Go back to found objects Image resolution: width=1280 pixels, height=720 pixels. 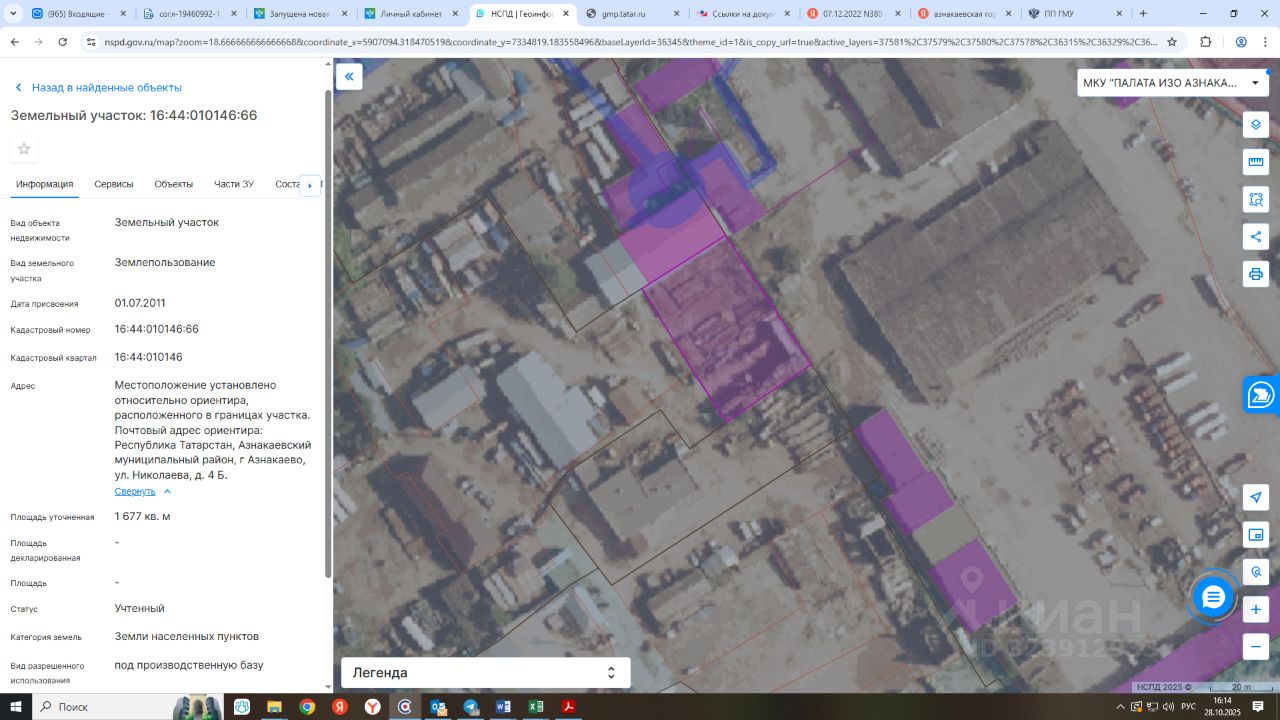(x=96, y=88)
